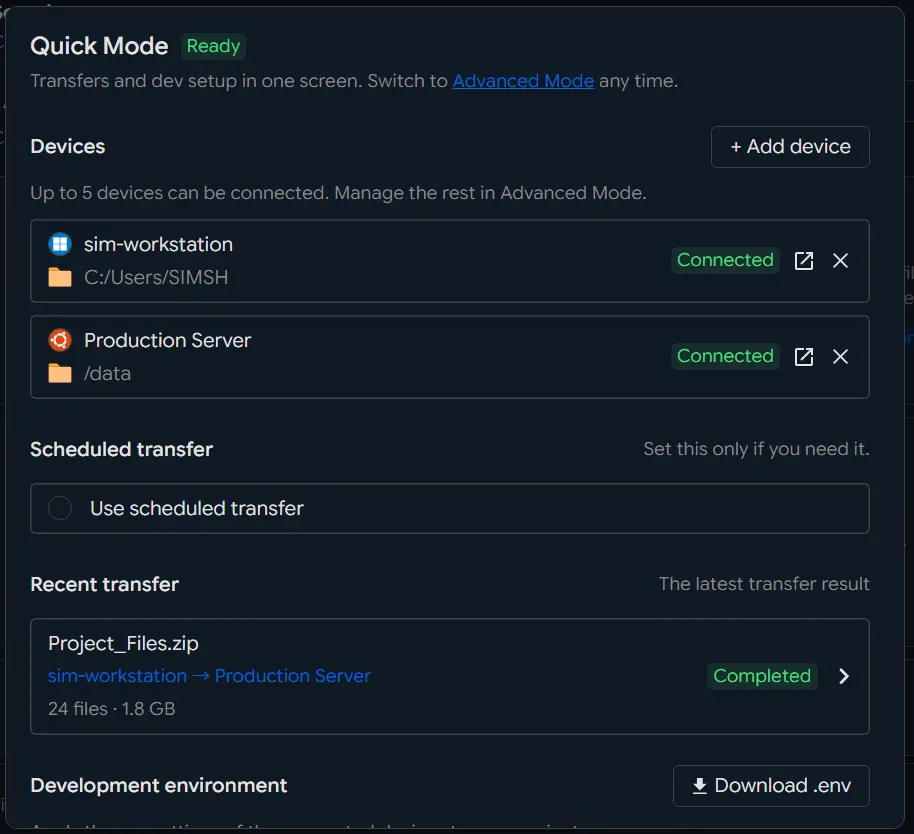Click the Completed status badge
Viewport: 914px width, 834px height.
click(x=762, y=676)
